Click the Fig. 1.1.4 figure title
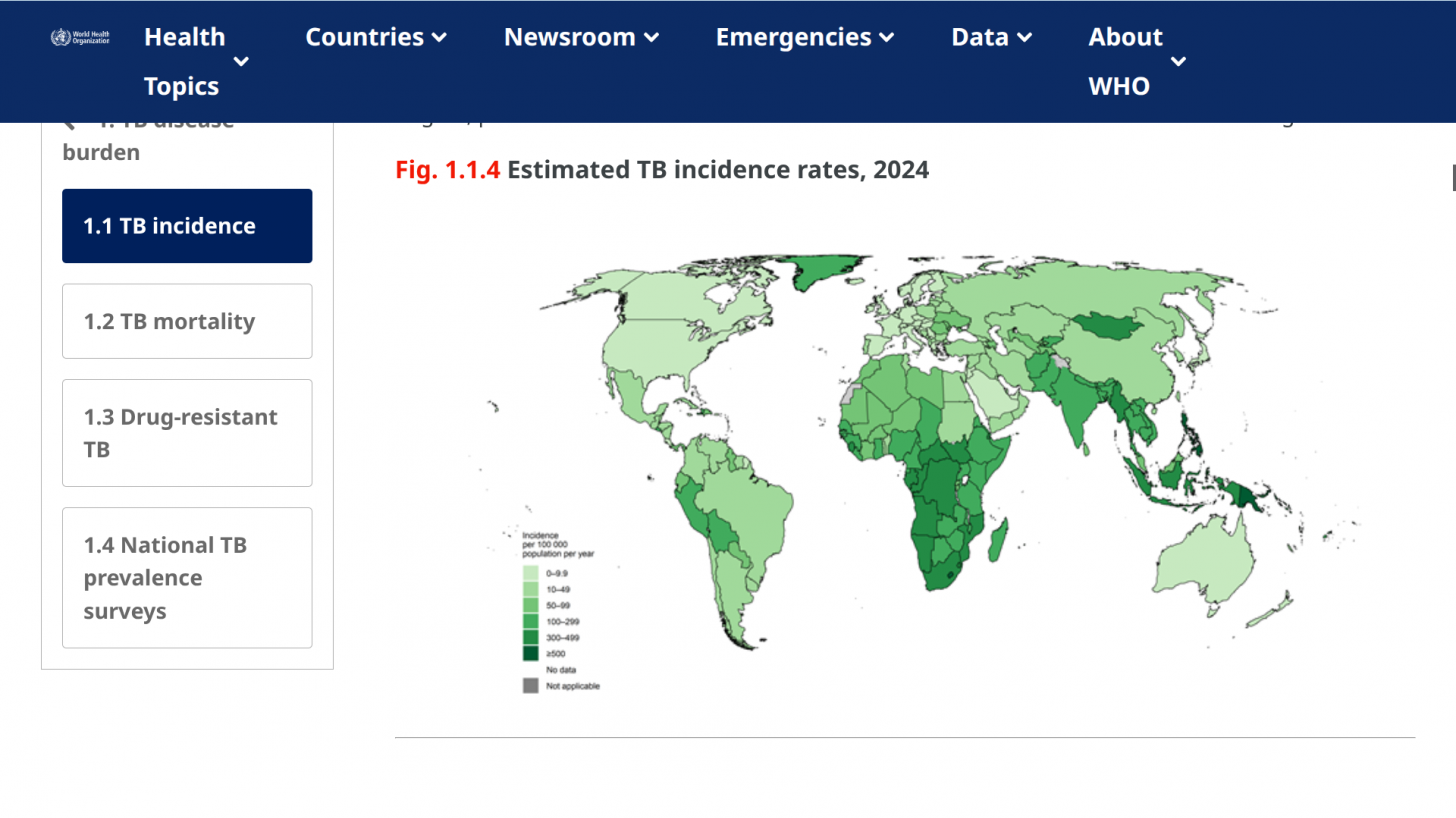Viewport: 1456px width, 818px height. 662,170
